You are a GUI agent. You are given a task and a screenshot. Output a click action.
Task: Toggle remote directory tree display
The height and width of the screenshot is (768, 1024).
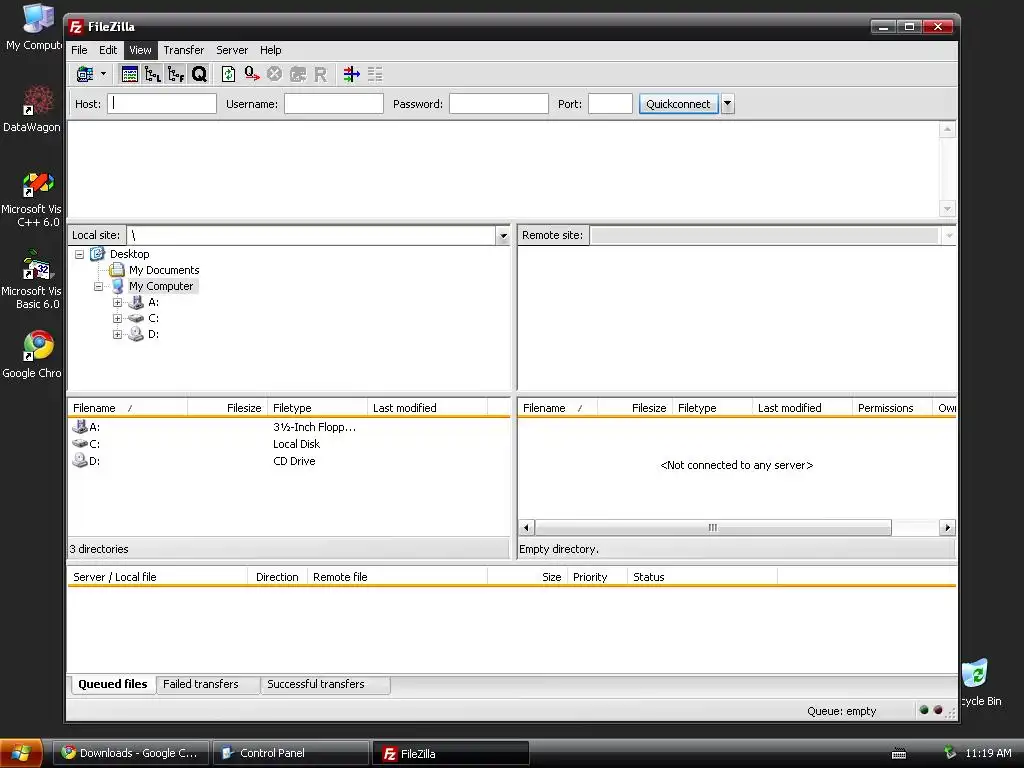tap(176, 74)
